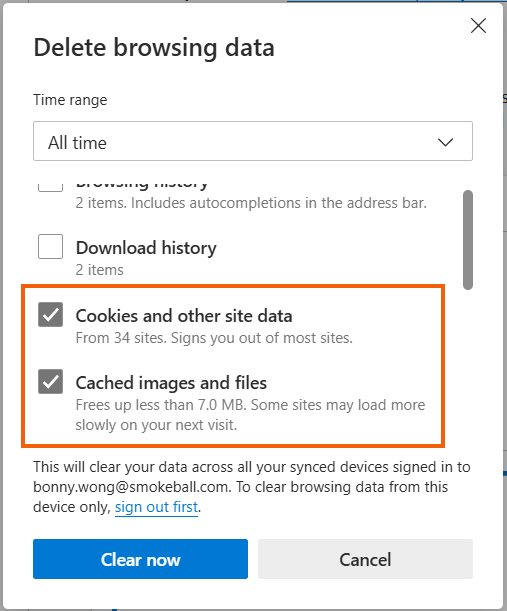Click the autocompletions description under Browsing history
This screenshot has width=507, height=611.
pos(251,203)
